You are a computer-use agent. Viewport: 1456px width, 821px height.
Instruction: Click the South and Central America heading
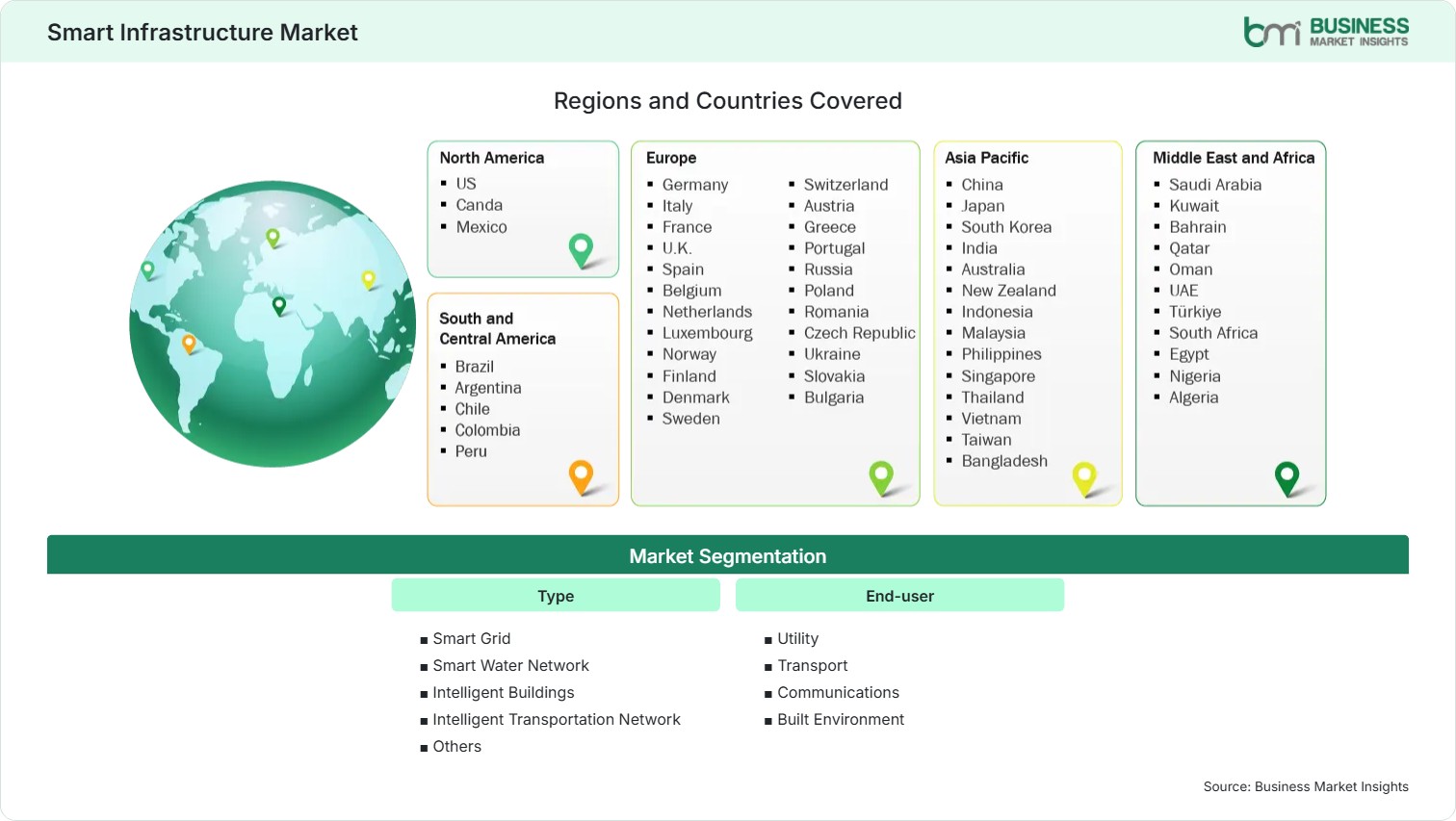tap(497, 328)
